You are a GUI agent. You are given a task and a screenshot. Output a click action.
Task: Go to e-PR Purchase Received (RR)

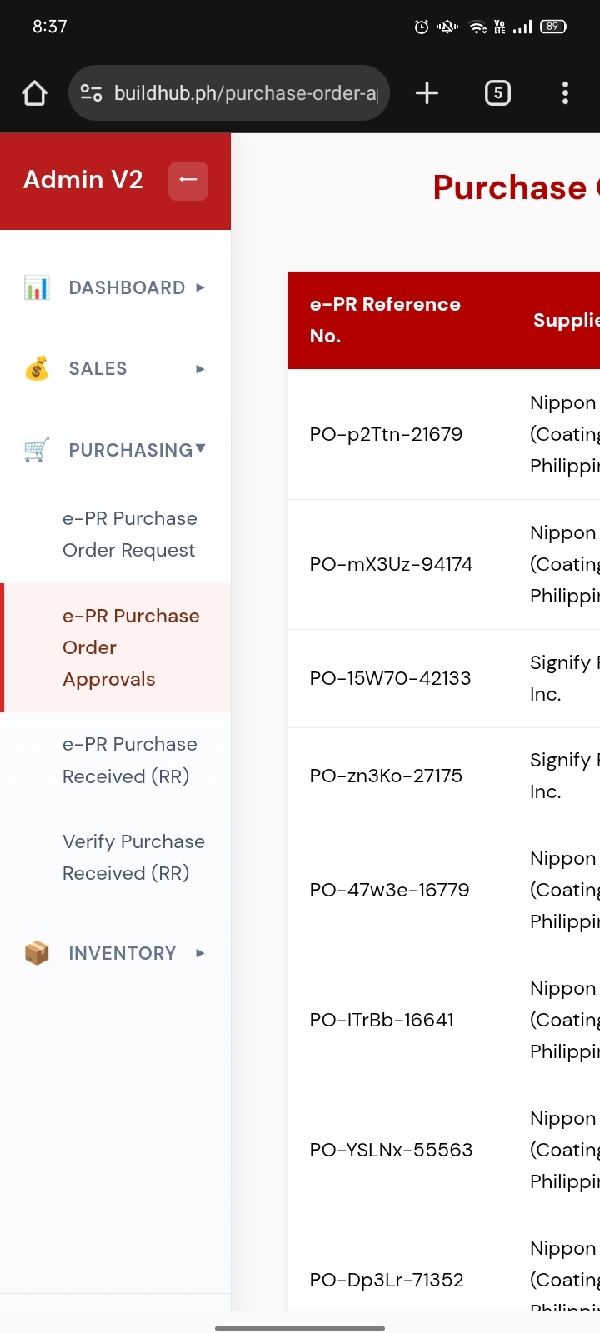[x=129, y=760]
